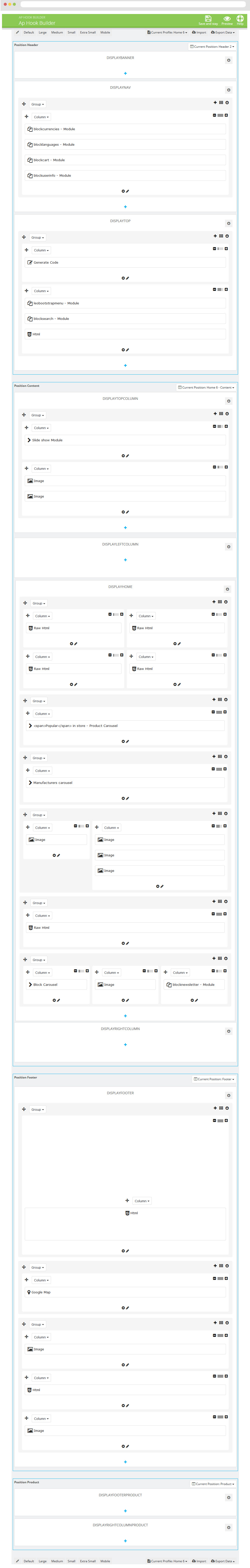Select the blocksearch - Module widget
This screenshot has height=1568, width=250.
(125, 319)
